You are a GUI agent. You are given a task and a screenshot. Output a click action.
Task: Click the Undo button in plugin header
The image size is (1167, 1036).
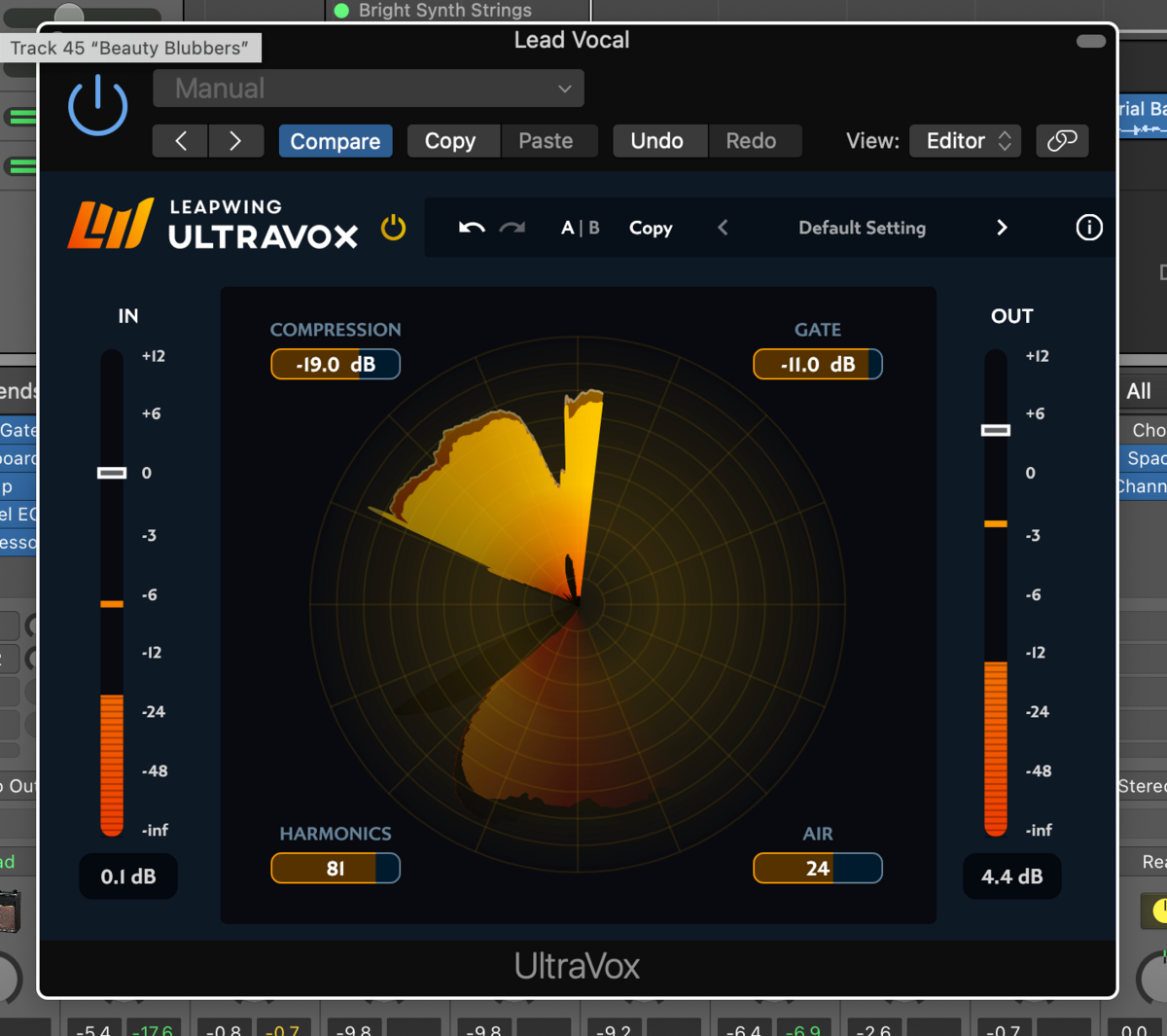click(656, 141)
